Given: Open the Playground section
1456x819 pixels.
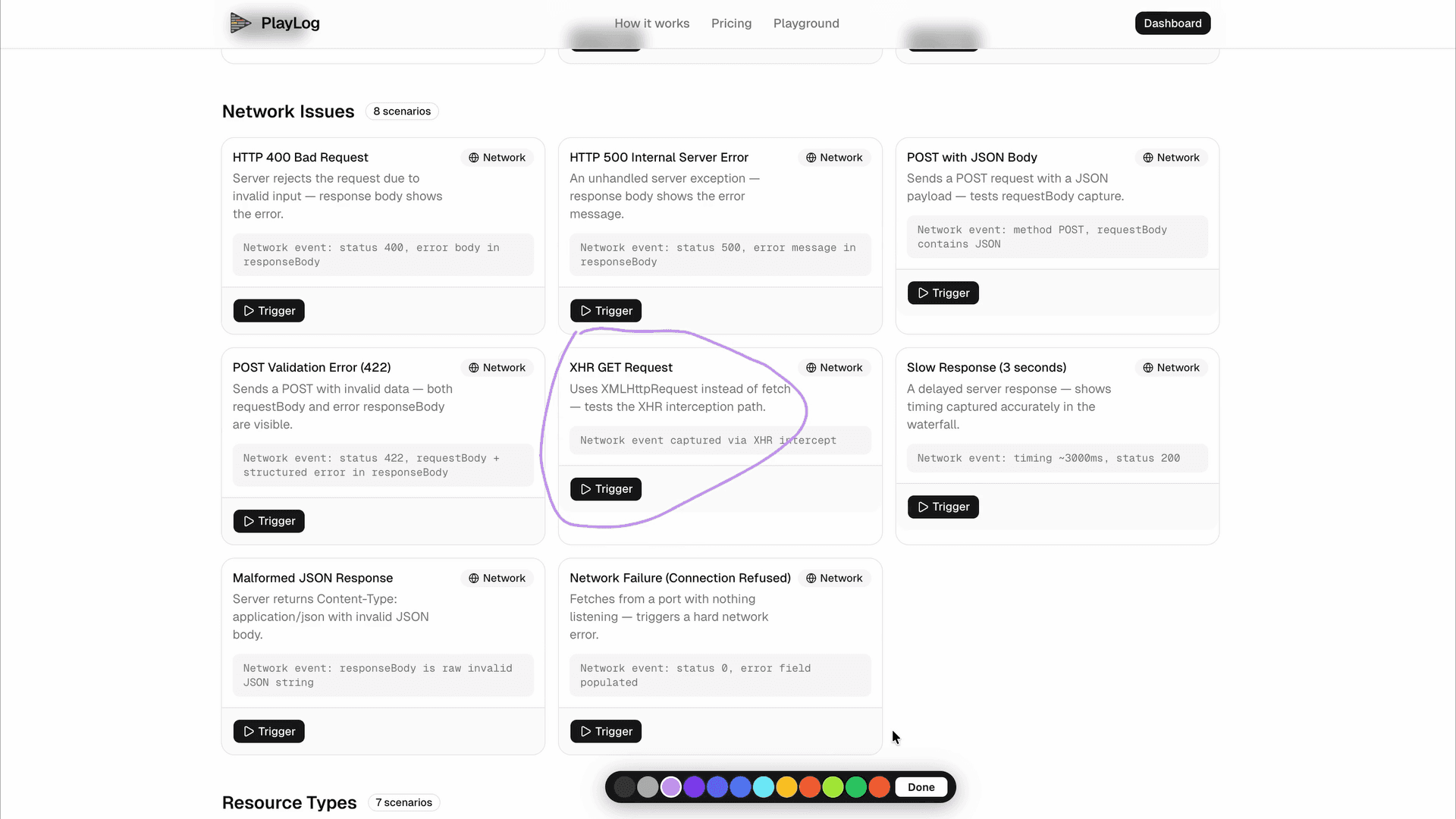Looking at the screenshot, I should [x=806, y=24].
